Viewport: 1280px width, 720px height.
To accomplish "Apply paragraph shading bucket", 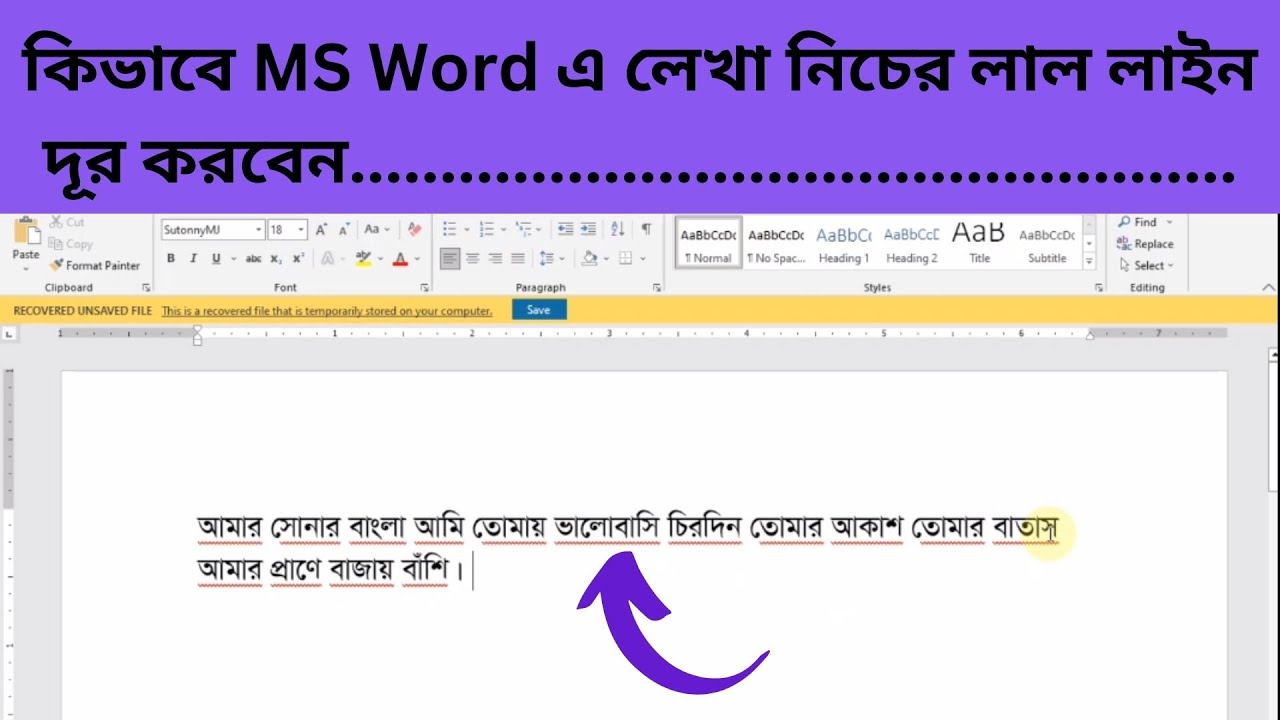I will [x=589, y=258].
